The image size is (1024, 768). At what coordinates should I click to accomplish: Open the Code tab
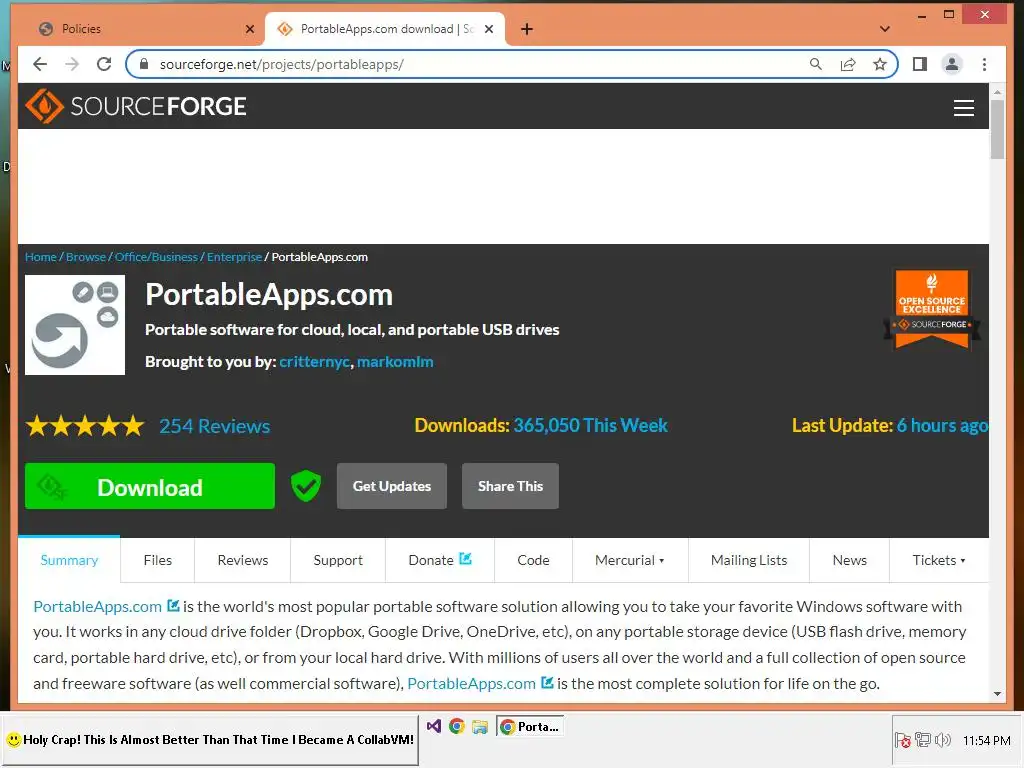pyautogui.click(x=533, y=560)
